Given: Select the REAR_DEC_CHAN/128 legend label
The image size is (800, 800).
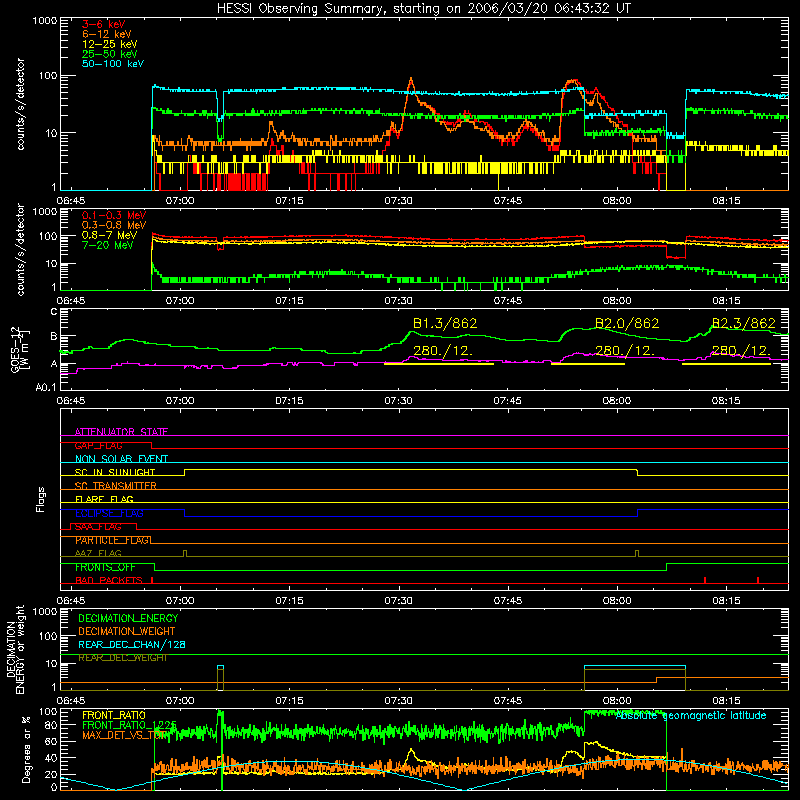Looking at the screenshot, I should point(132,645).
